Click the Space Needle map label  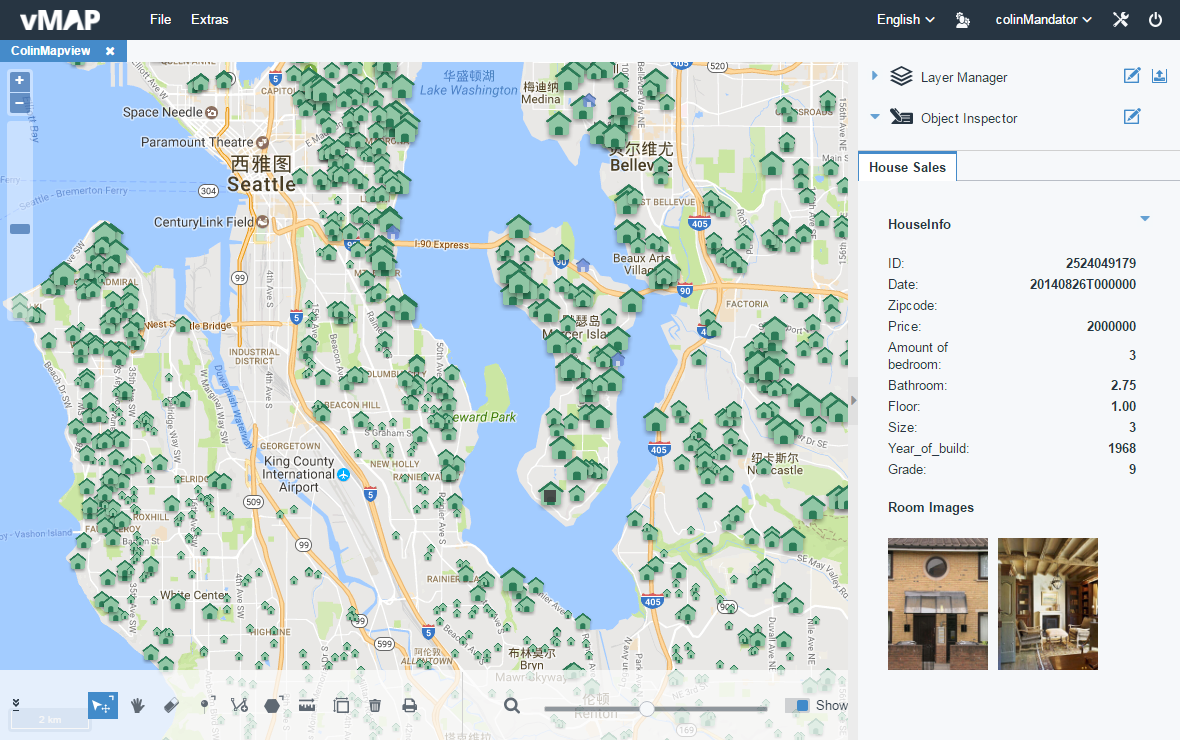(x=163, y=112)
